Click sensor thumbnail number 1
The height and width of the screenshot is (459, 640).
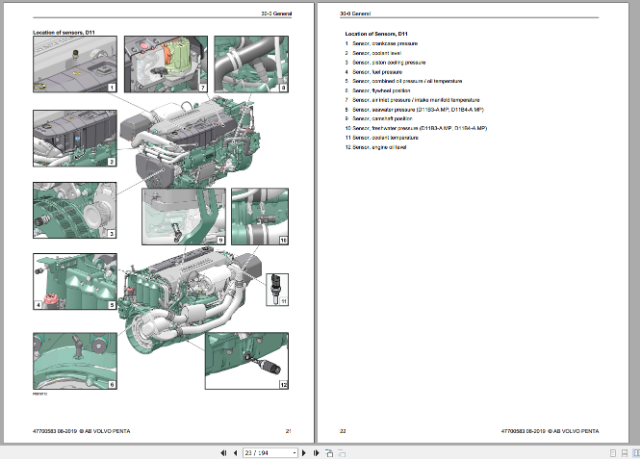[x=75, y=64]
